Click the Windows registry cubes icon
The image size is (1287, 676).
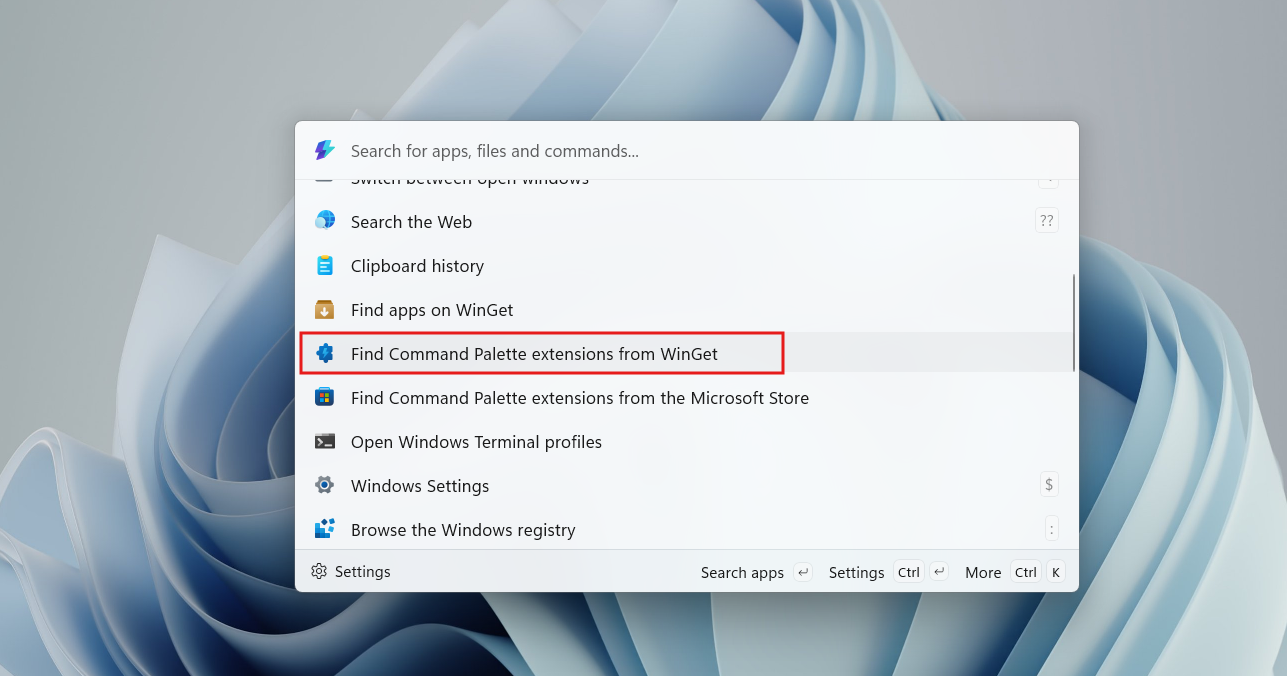(x=324, y=529)
